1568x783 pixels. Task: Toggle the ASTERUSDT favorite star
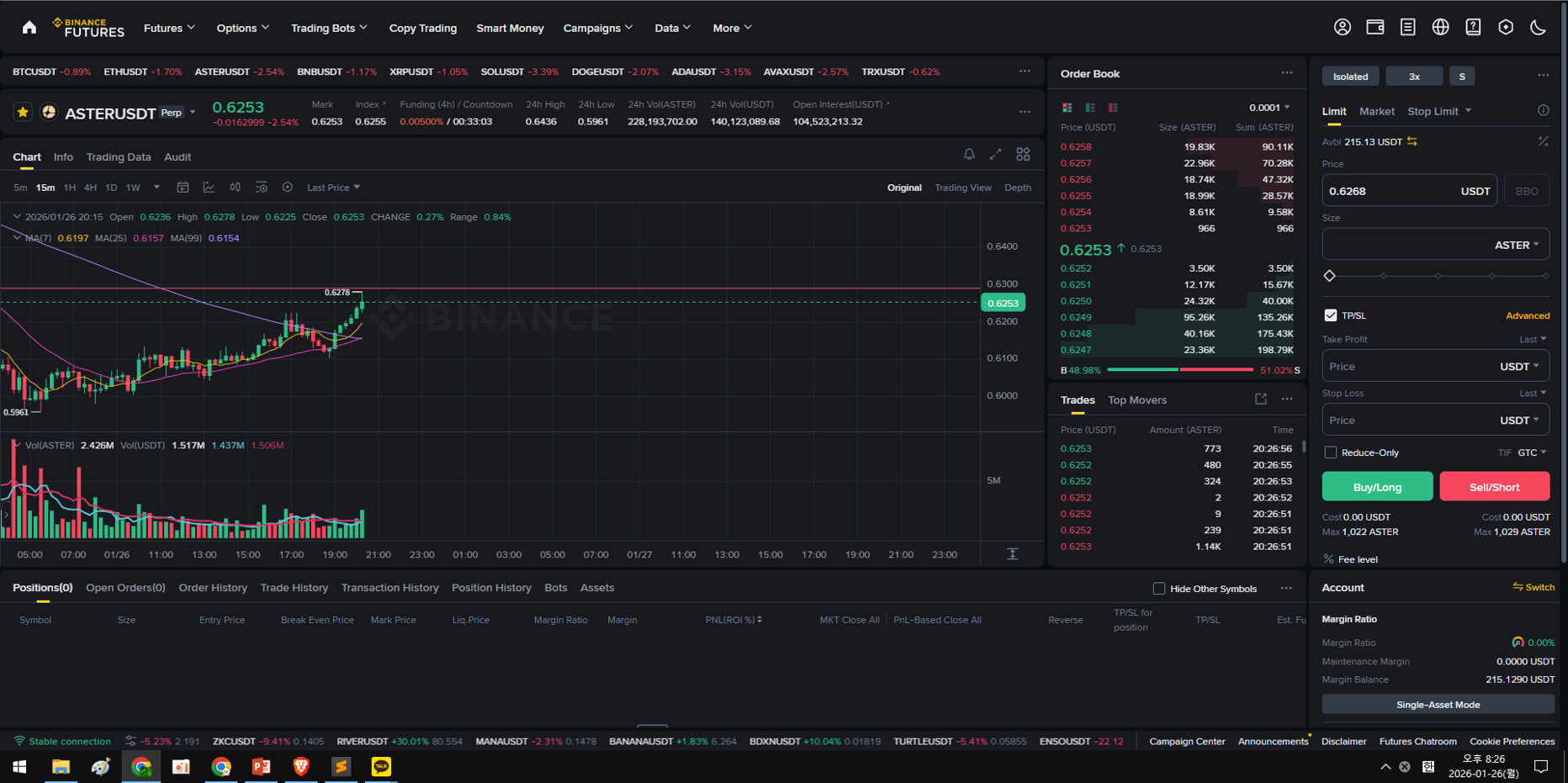[x=23, y=112]
